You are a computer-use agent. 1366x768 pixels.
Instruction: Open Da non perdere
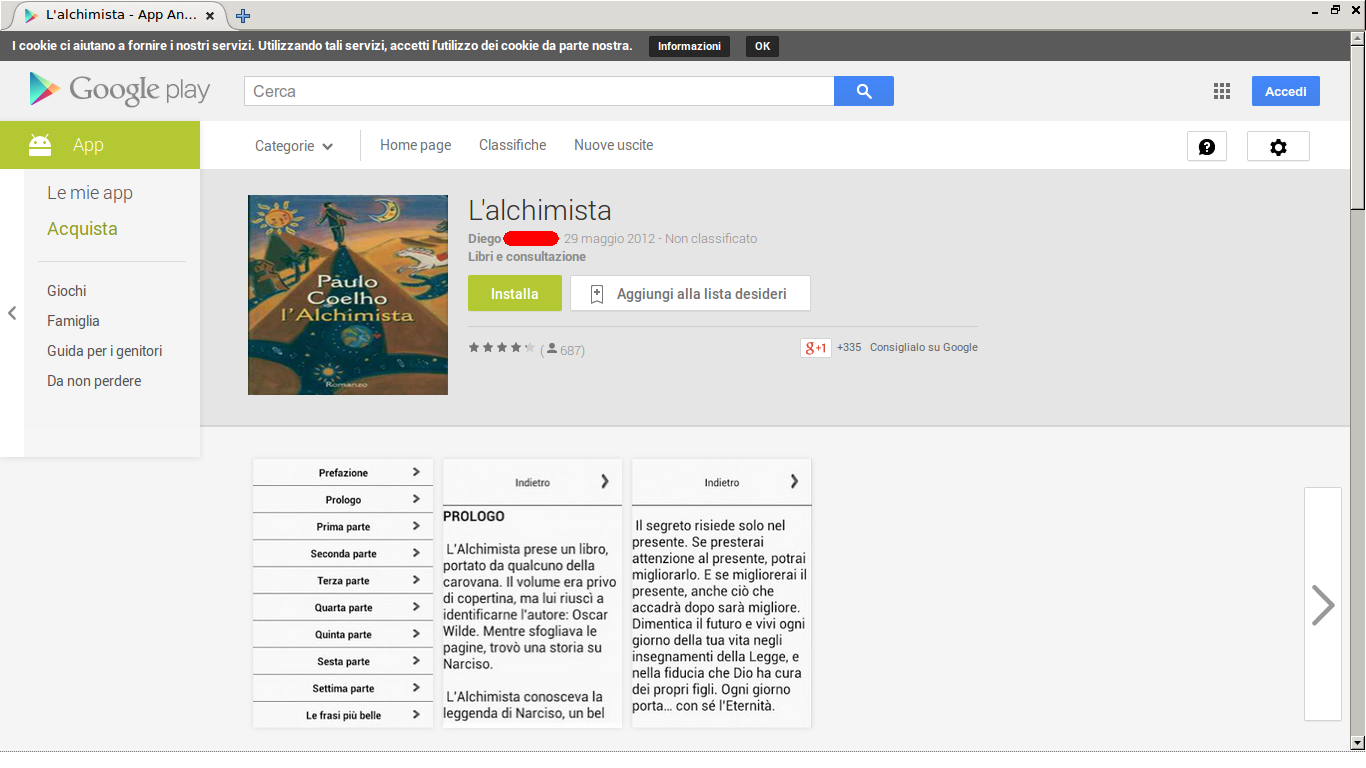click(x=94, y=381)
